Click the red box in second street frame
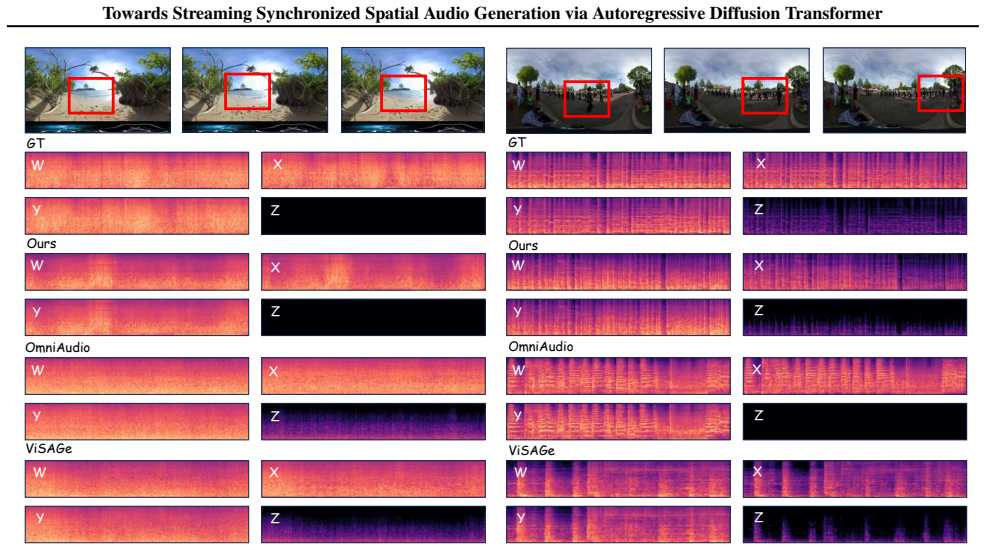 [765, 96]
